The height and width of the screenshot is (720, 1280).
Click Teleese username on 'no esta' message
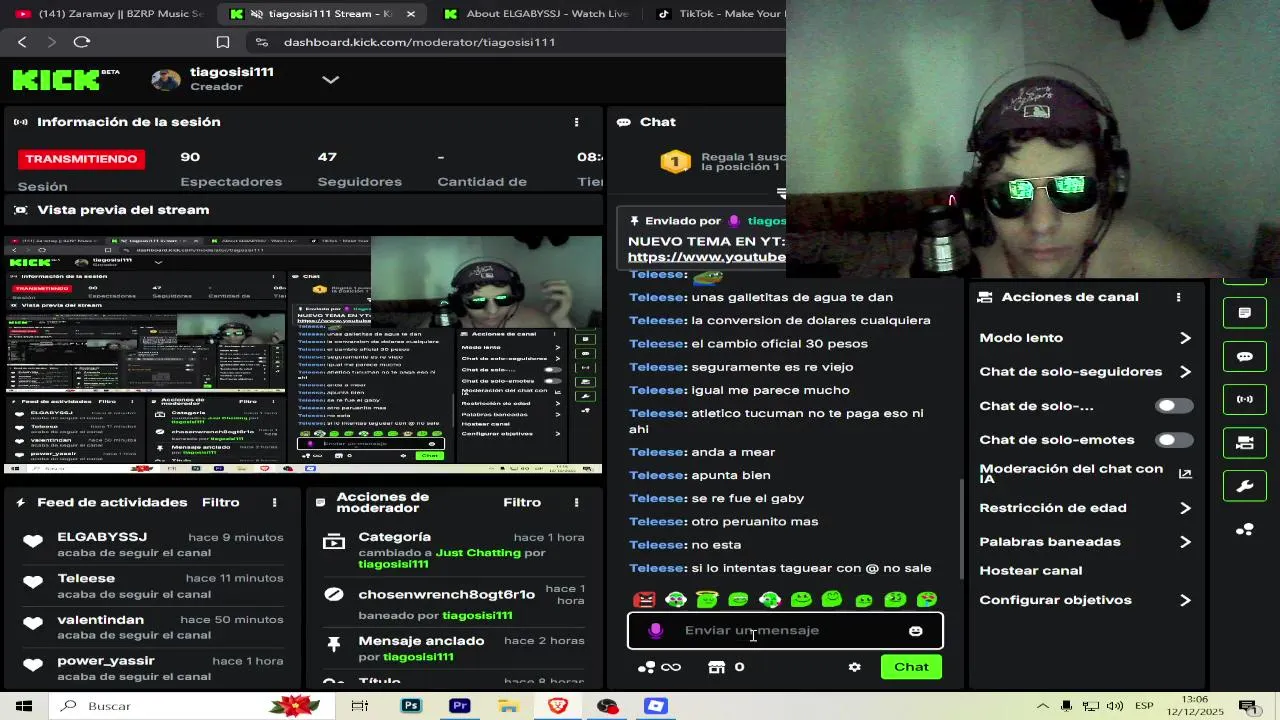point(656,545)
